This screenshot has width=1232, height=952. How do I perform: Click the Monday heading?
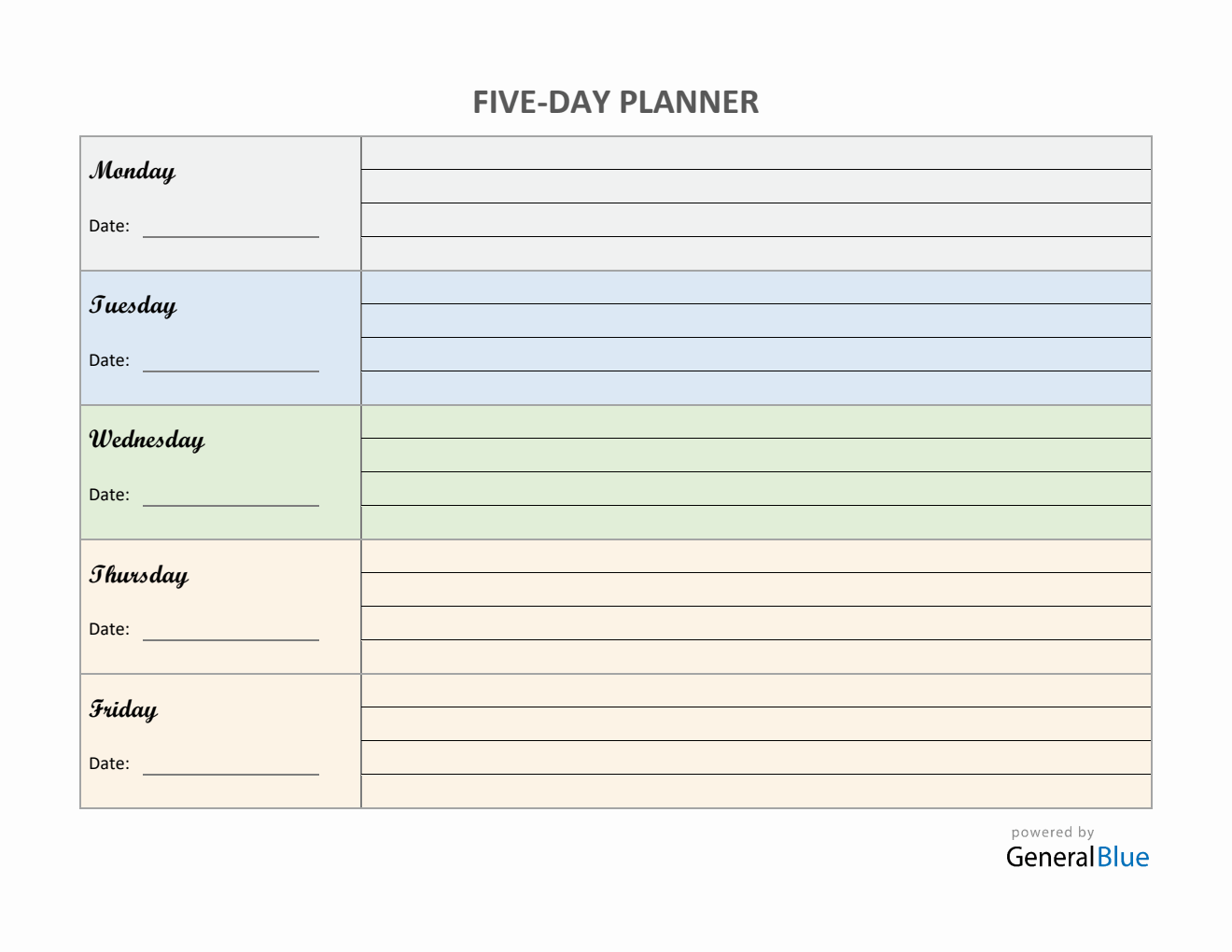(x=133, y=171)
